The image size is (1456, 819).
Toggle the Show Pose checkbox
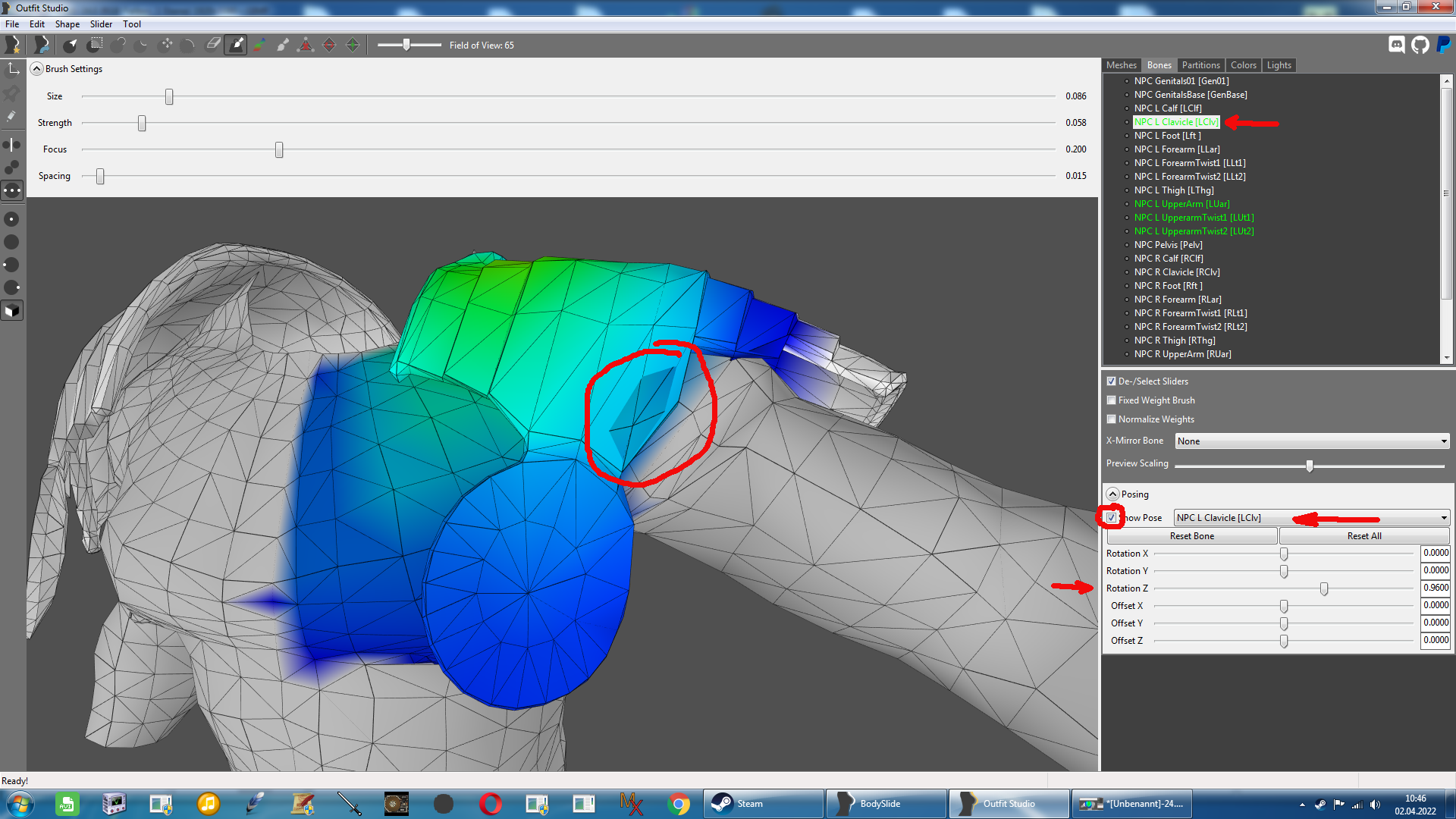click(1111, 518)
